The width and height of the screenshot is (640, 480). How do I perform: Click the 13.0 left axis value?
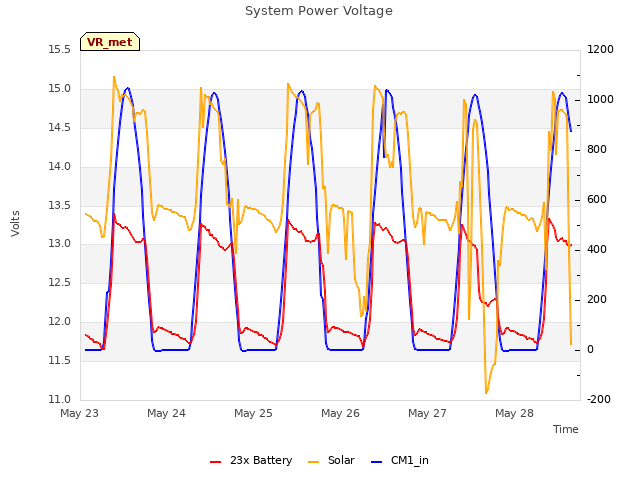click(60, 244)
